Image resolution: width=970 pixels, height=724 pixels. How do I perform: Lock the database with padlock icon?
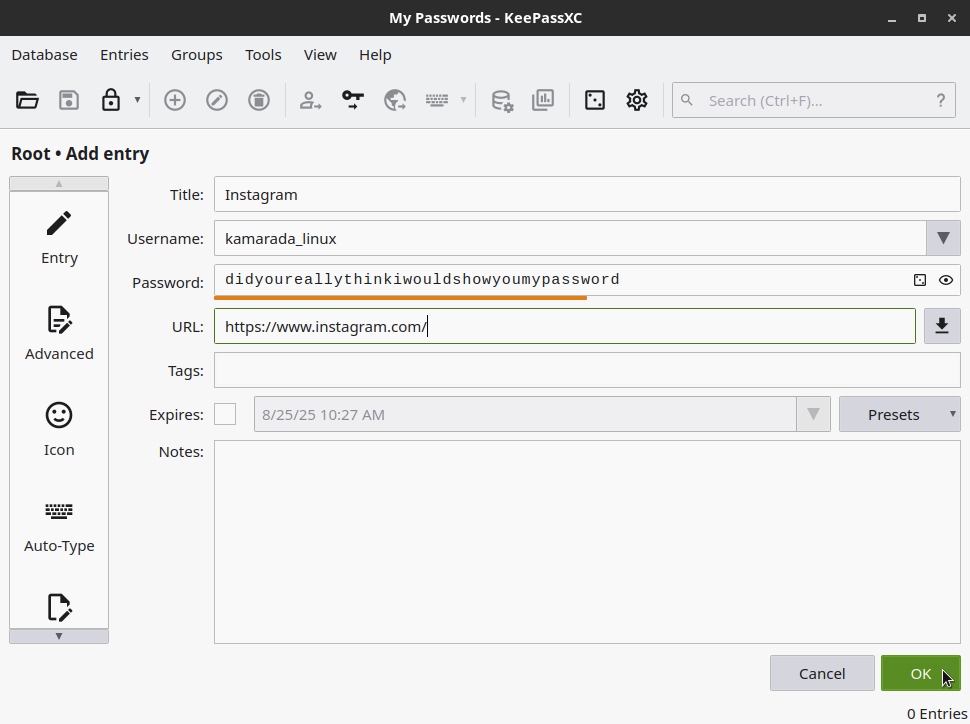111,100
